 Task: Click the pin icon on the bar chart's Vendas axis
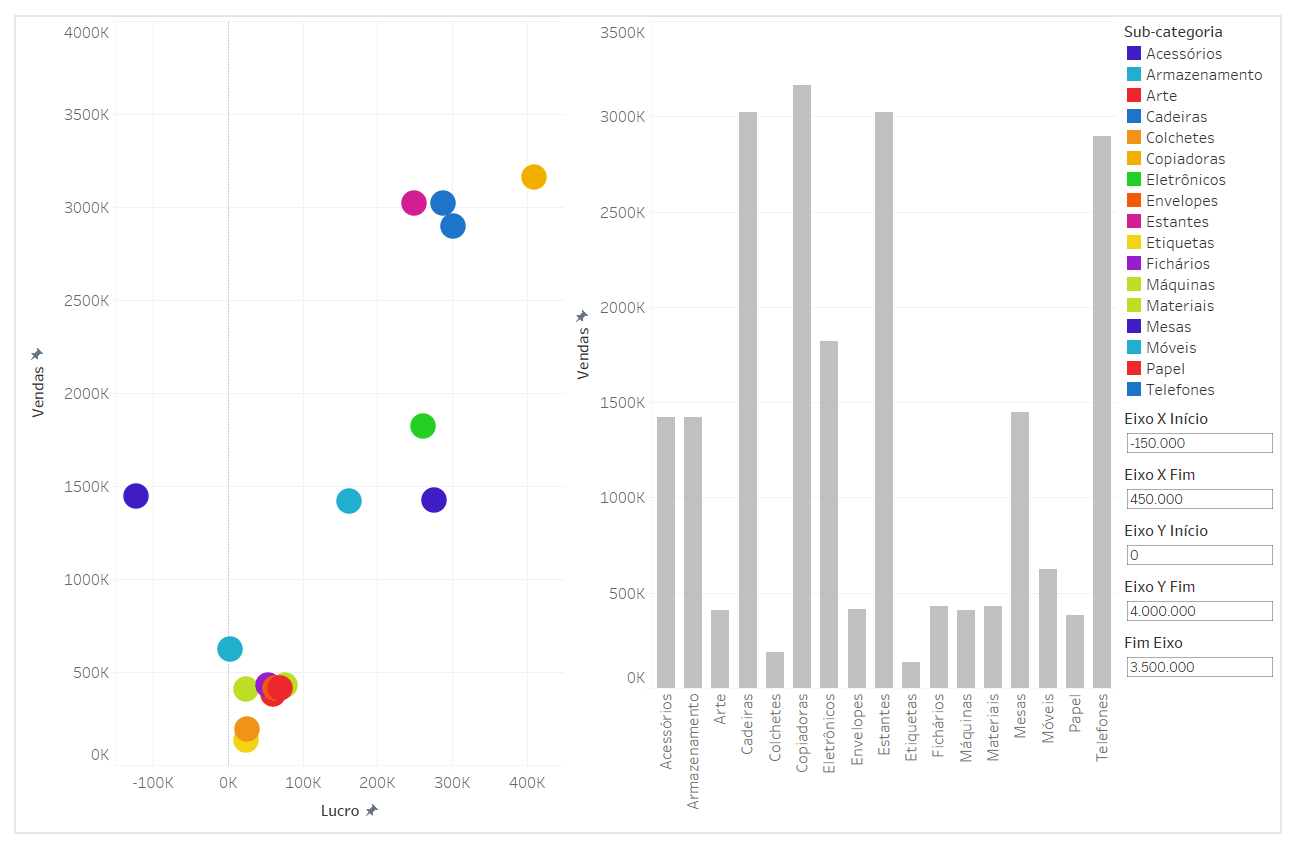point(583,316)
